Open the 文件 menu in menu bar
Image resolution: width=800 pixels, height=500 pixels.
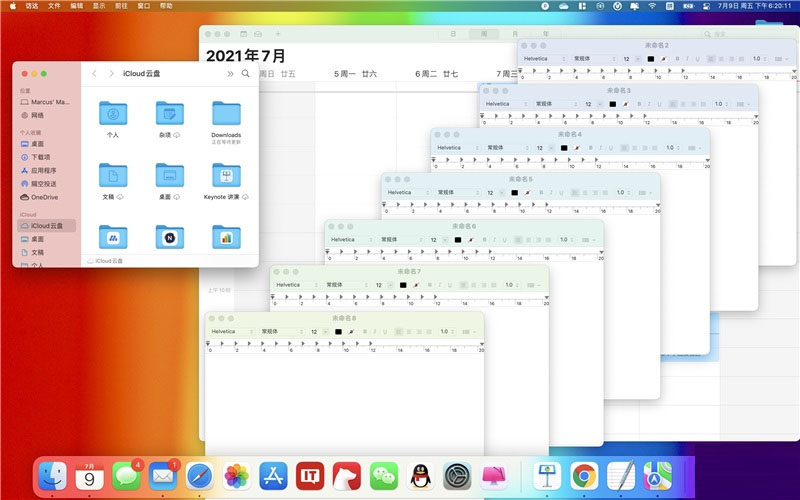[54, 6]
